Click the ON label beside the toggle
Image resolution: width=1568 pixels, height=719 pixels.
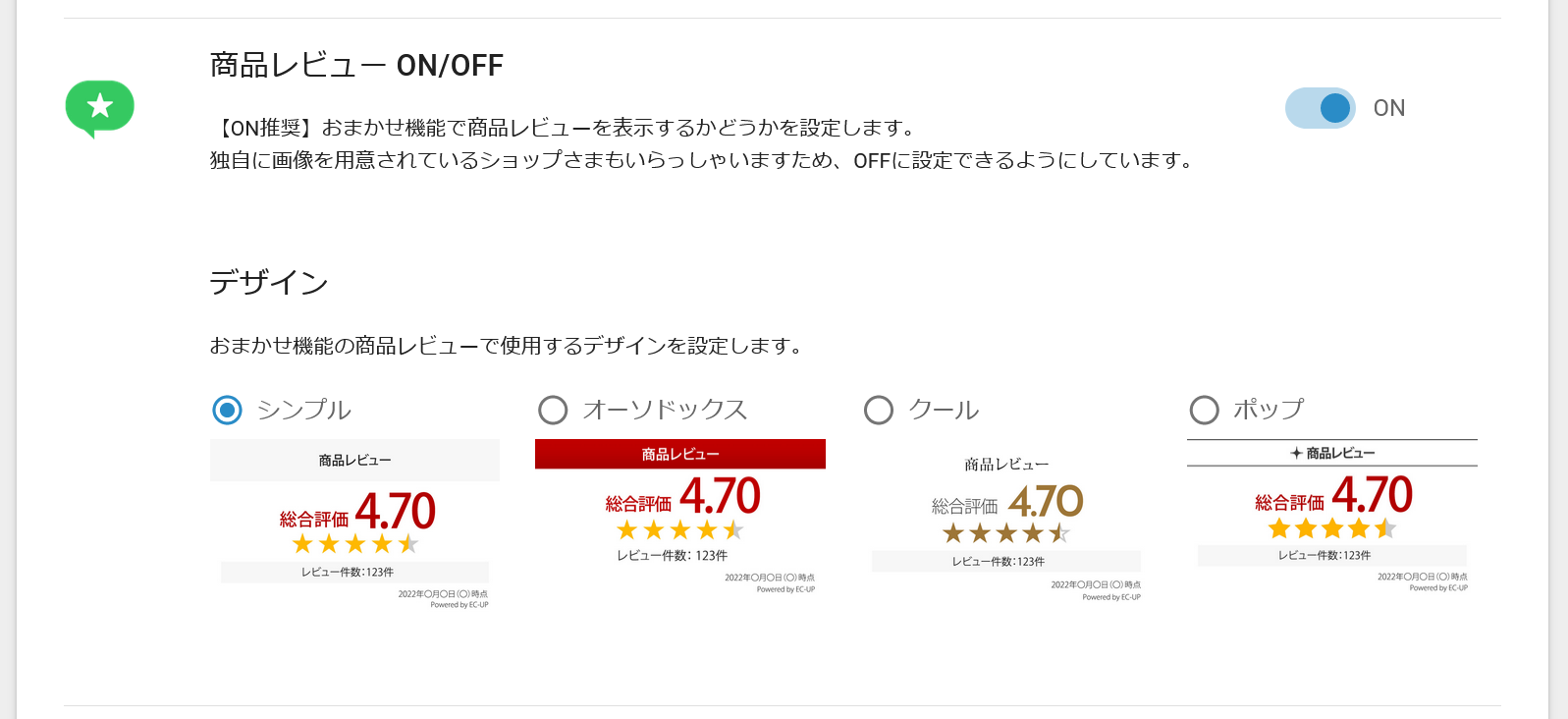[x=1388, y=108]
